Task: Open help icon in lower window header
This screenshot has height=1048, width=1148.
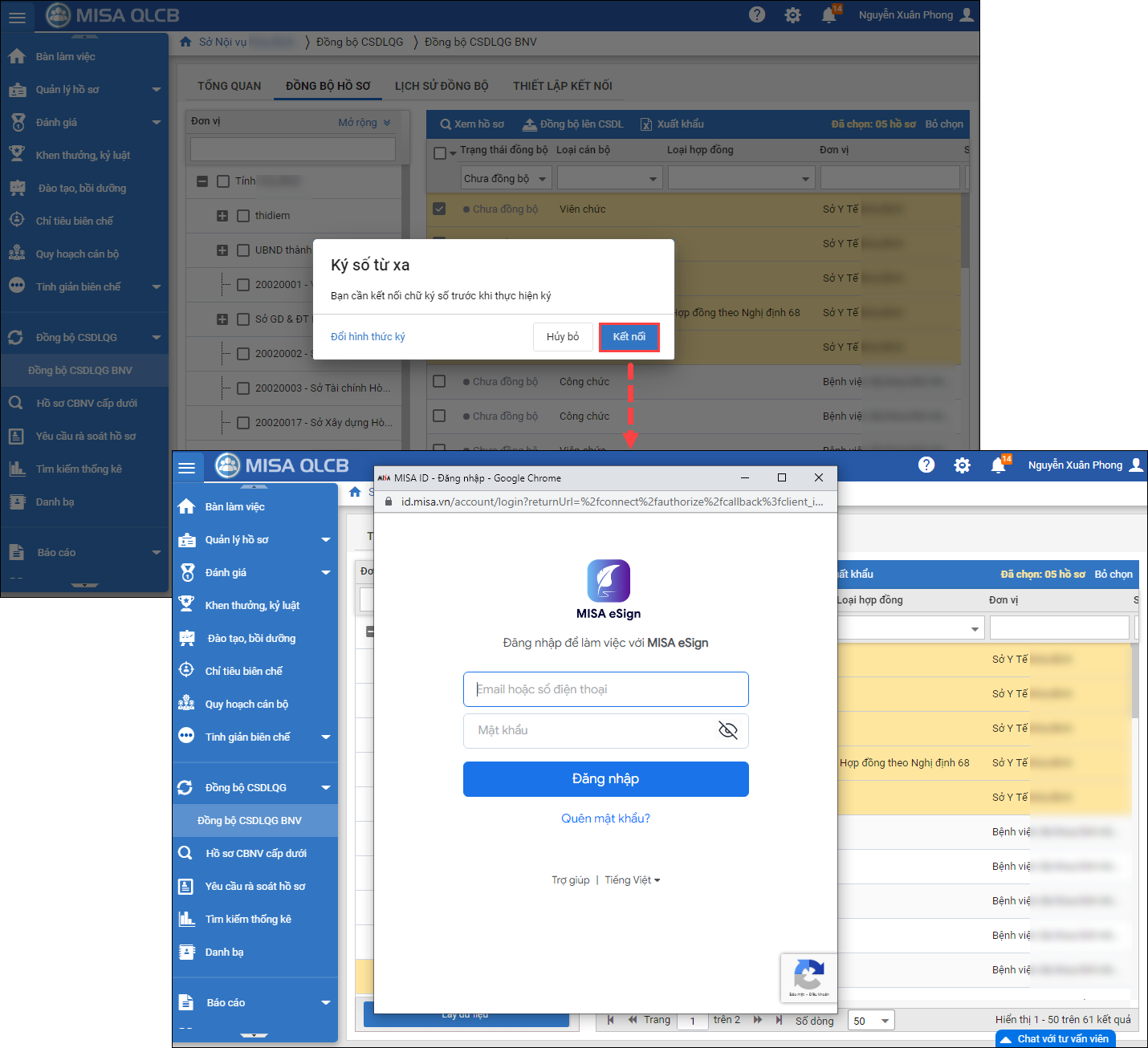Action: click(926, 465)
